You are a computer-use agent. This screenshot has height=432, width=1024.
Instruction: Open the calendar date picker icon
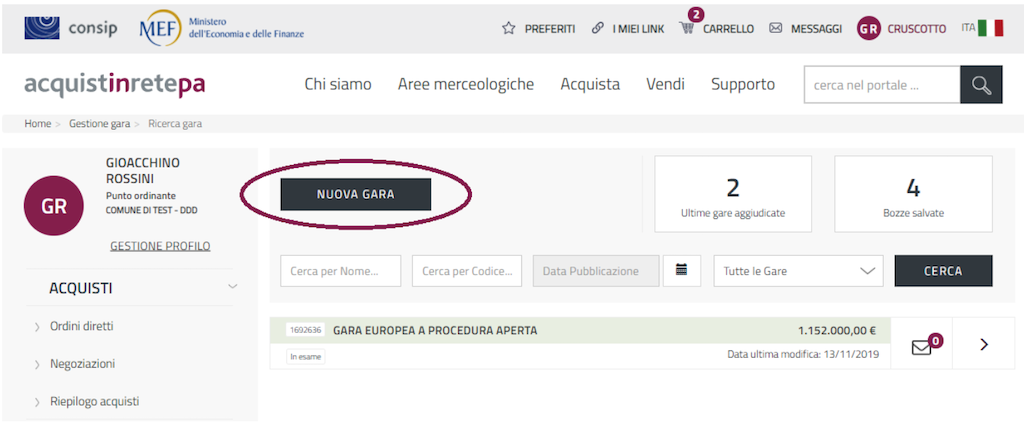tap(681, 270)
